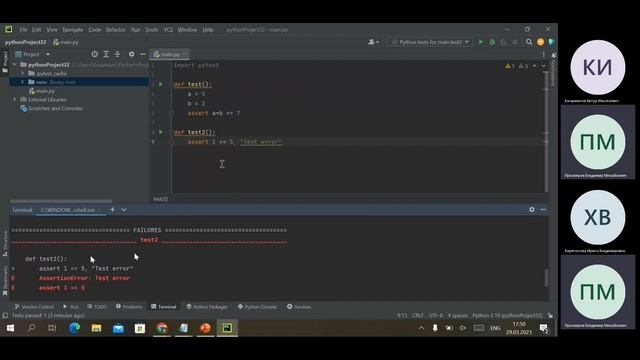Show hidden system tray icons
Viewport: 640px width, 360px height.
click(421, 328)
